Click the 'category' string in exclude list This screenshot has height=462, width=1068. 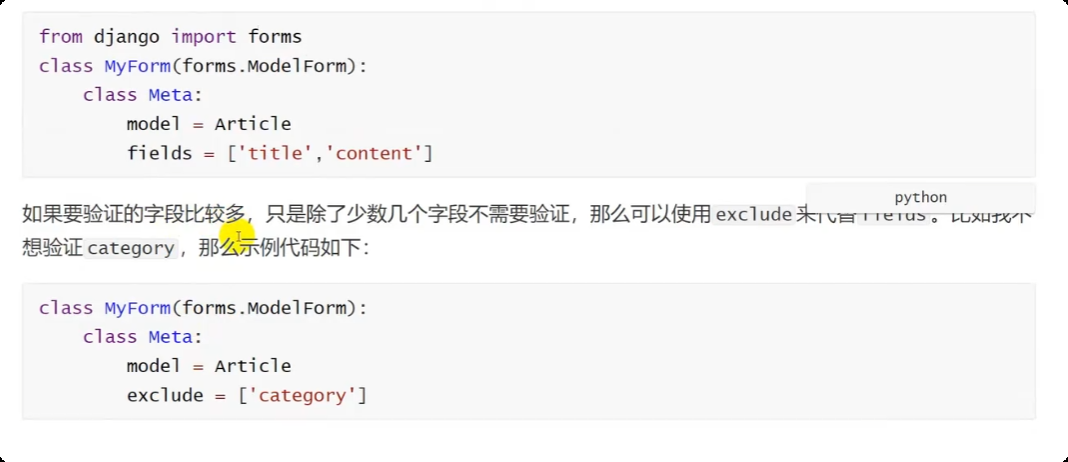302,395
